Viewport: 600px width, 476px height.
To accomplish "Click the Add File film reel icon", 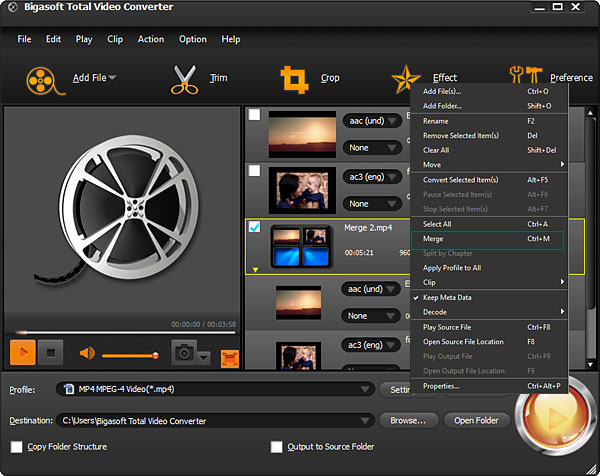I will [44, 80].
